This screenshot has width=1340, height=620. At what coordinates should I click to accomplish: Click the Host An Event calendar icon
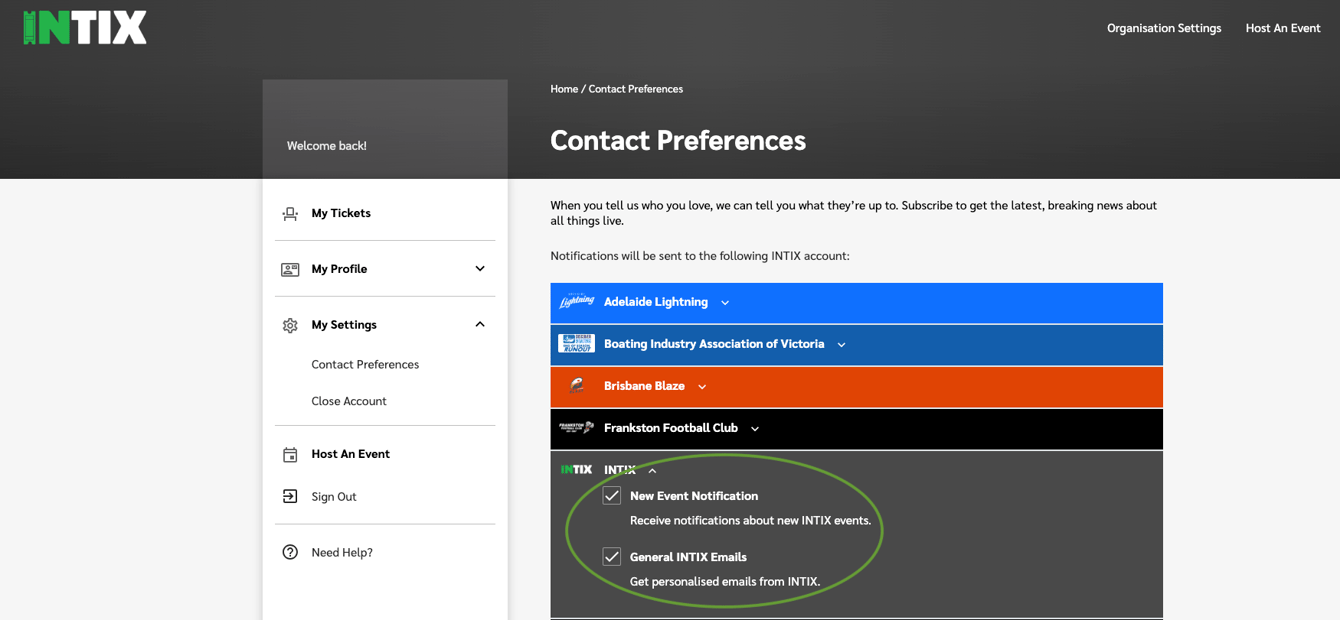point(290,454)
